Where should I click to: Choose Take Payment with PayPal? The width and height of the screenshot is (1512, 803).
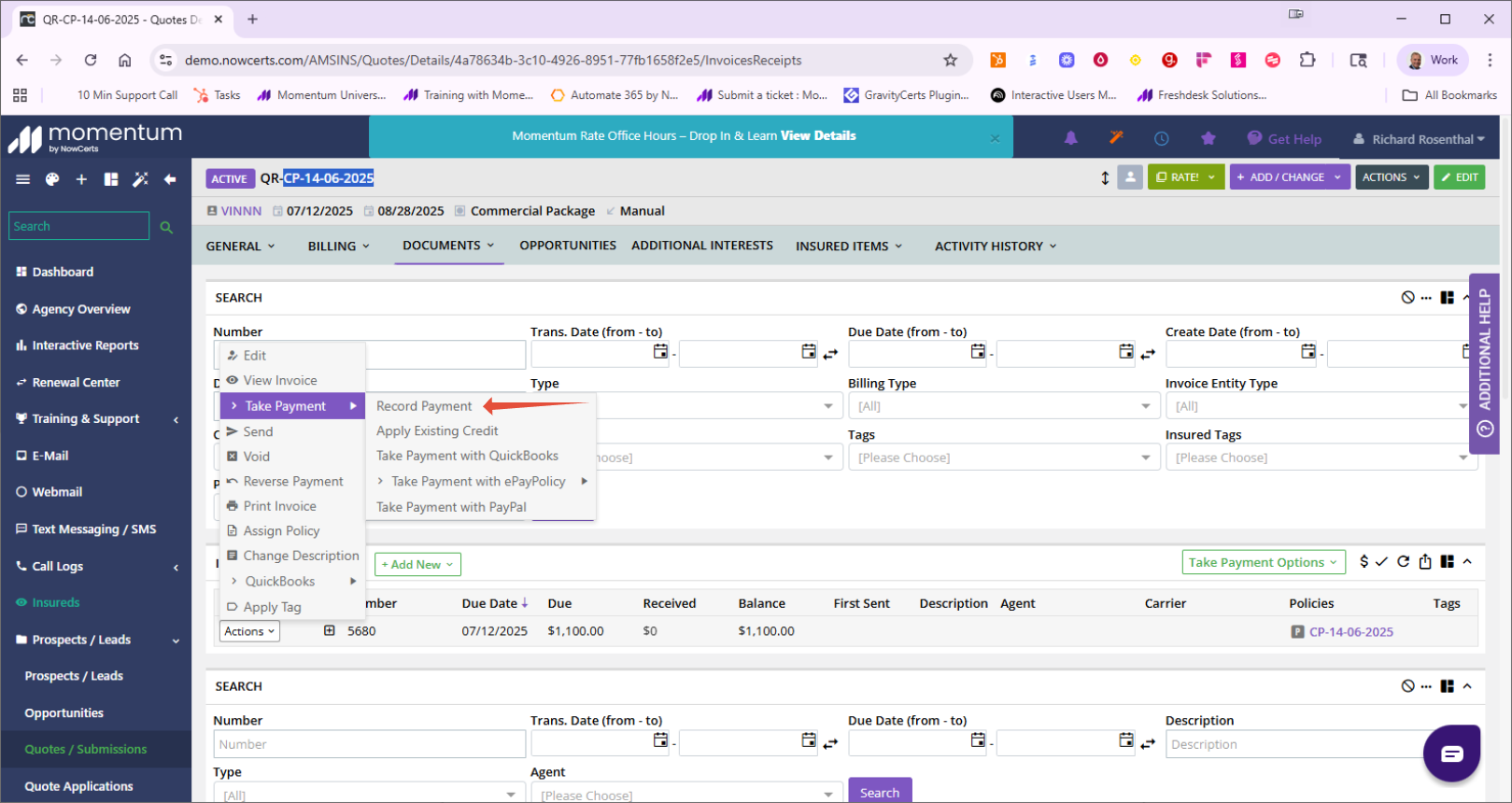click(x=451, y=507)
